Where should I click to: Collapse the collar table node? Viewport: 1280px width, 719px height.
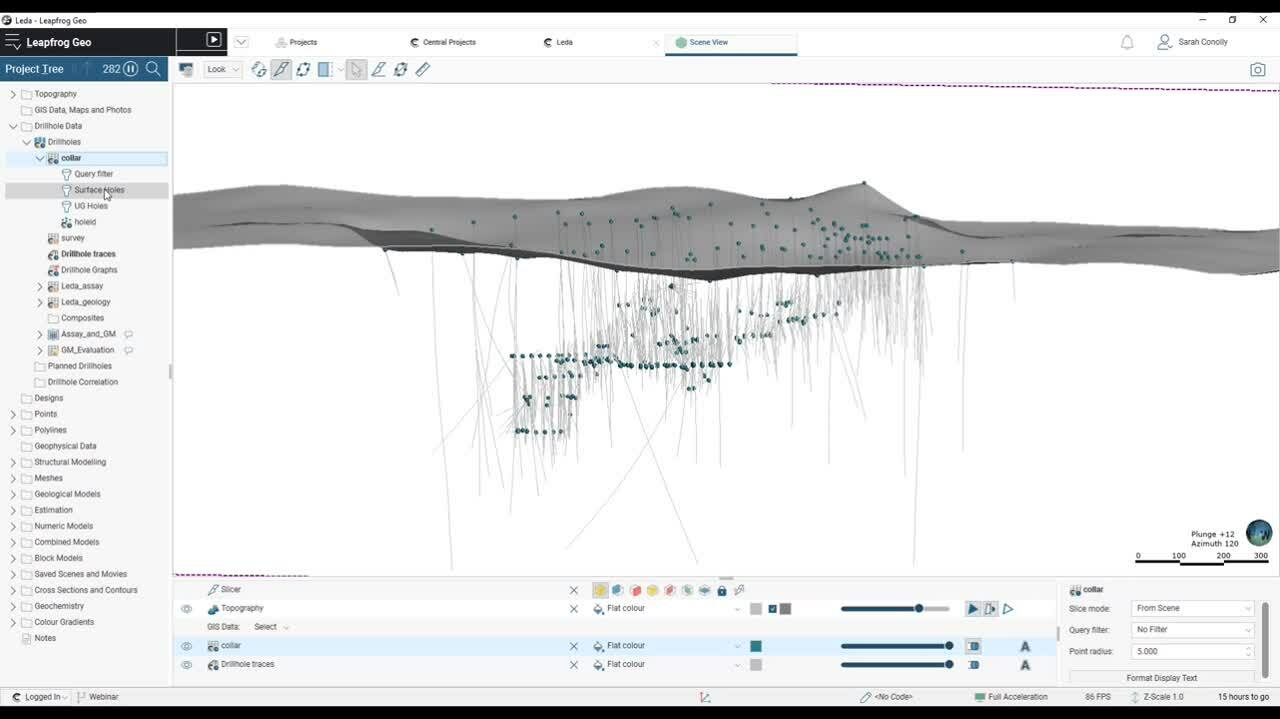(x=40, y=158)
